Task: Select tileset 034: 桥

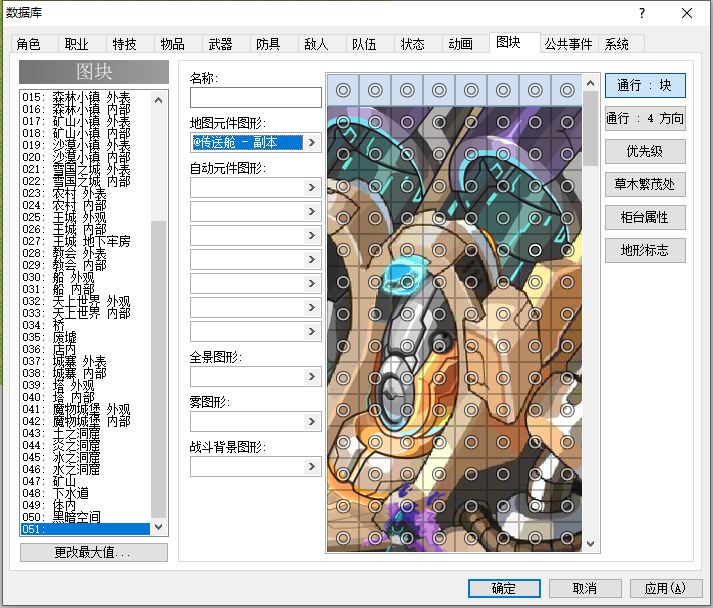Action: pyautogui.click(x=85, y=325)
